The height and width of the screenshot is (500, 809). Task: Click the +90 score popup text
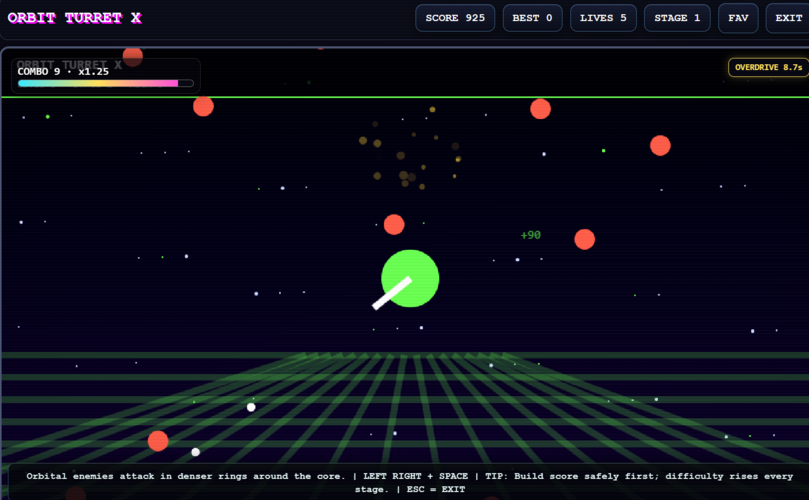click(x=531, y=235)
